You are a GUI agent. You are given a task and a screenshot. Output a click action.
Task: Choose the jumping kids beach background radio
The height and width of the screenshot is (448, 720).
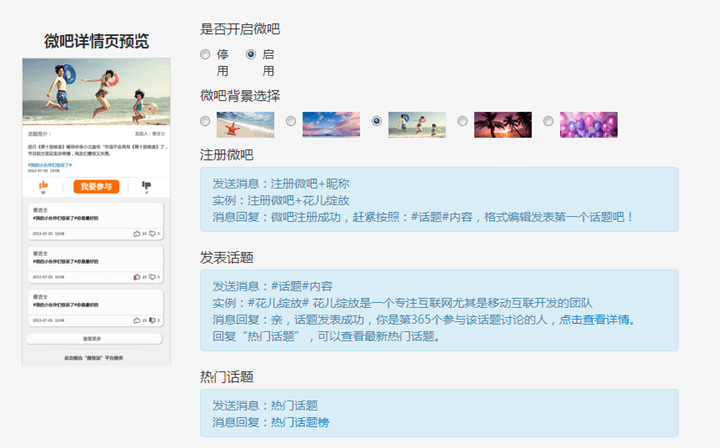377,121
